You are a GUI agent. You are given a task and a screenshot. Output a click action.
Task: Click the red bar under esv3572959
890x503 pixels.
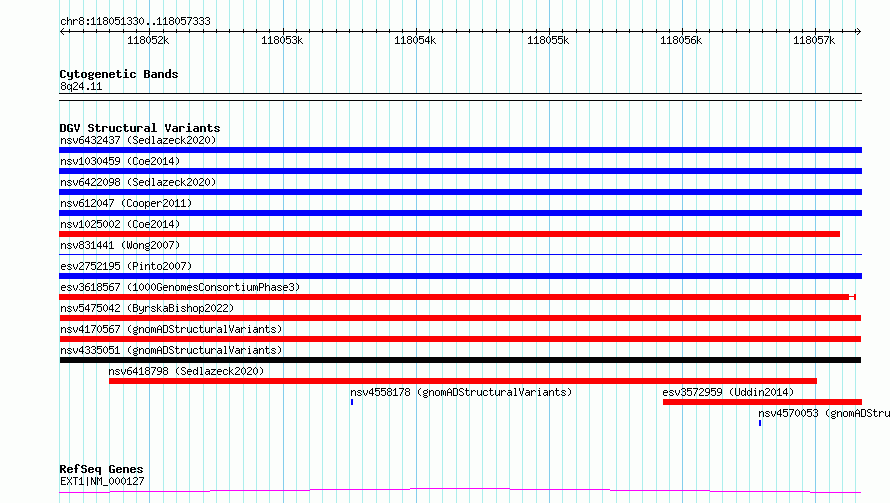point(762,402)
